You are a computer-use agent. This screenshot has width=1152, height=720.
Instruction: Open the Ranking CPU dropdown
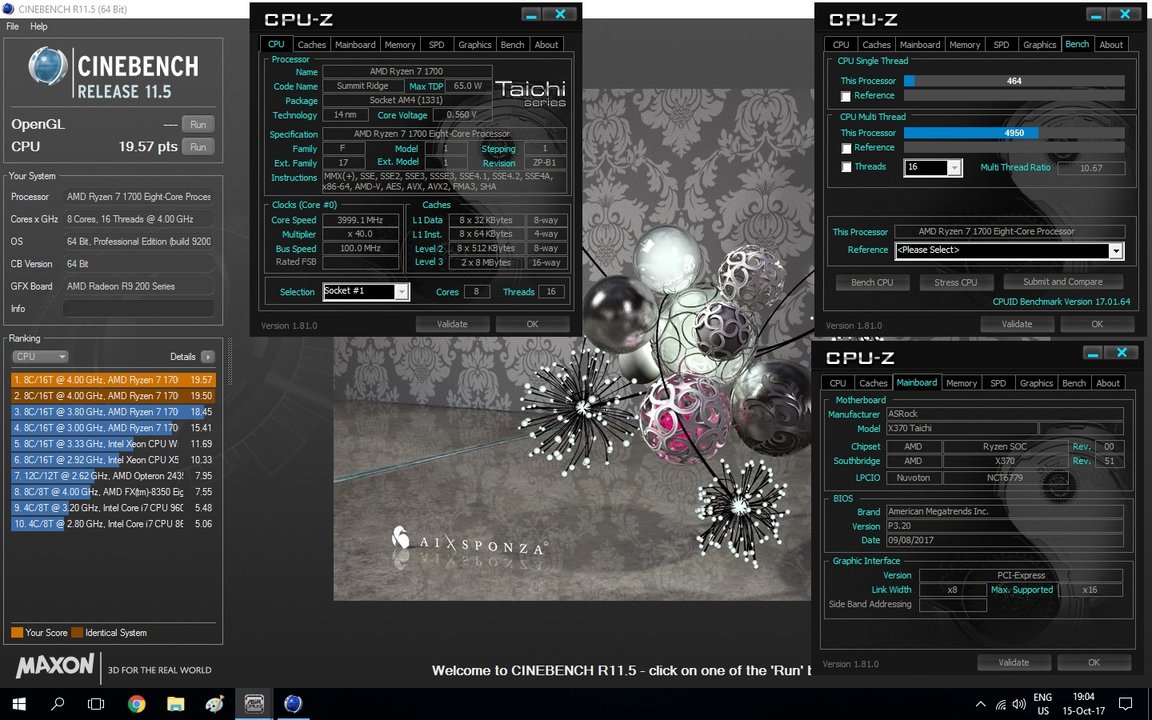(x=40, y=356)
